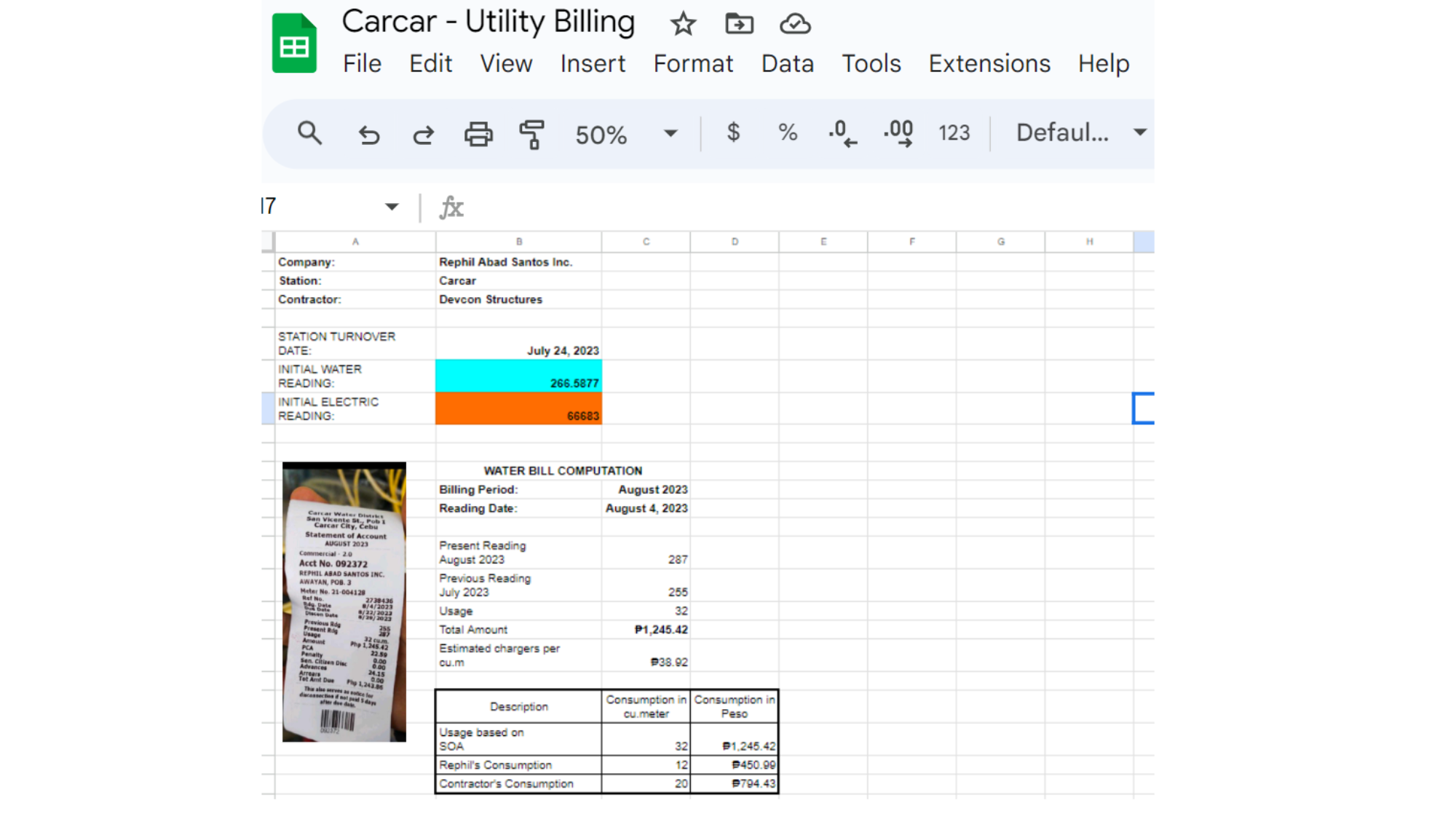Click the undo arrow icon
The image size is (1456, 819).
tap(369, 135)
